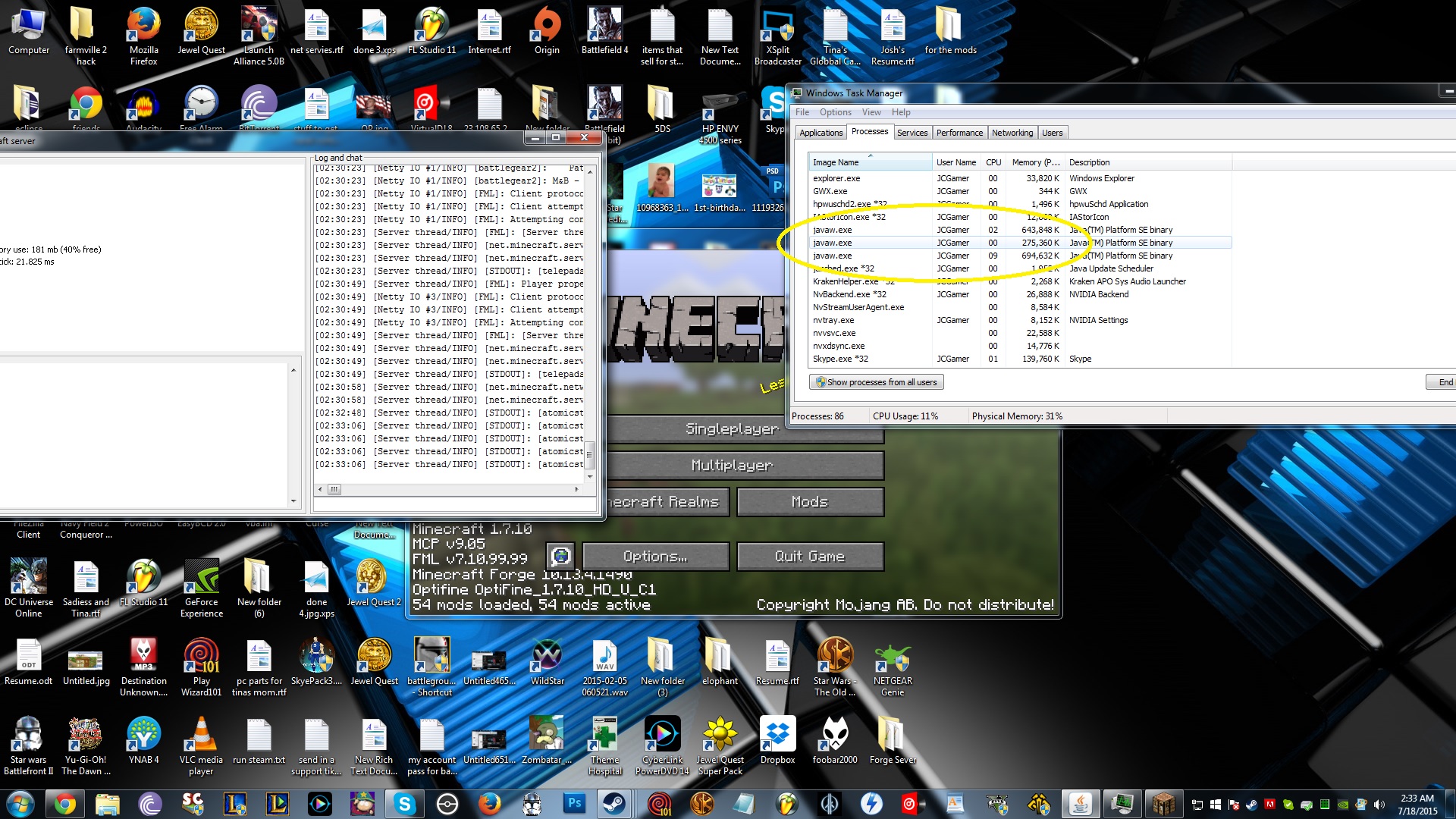Switch to the Minecraft taskbar button
The image size is (1456, 819).
point(1163,804)
